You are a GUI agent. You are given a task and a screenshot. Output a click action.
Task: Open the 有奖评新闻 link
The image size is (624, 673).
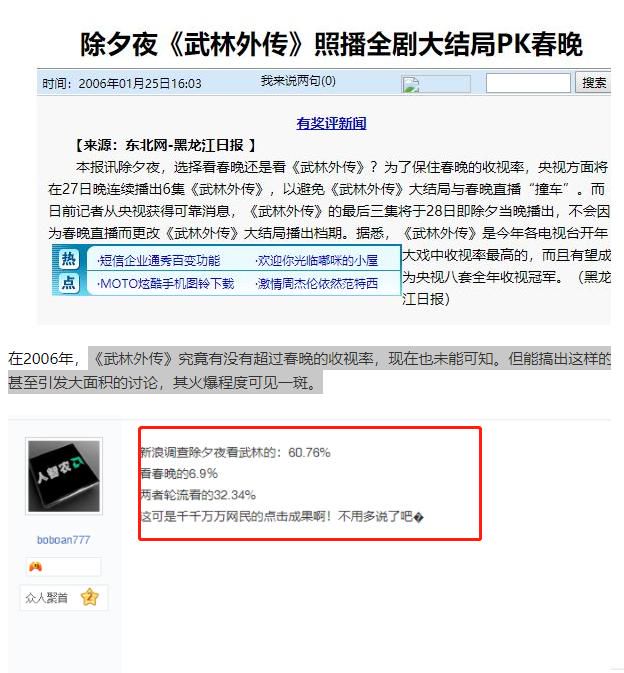click(331, 124)
